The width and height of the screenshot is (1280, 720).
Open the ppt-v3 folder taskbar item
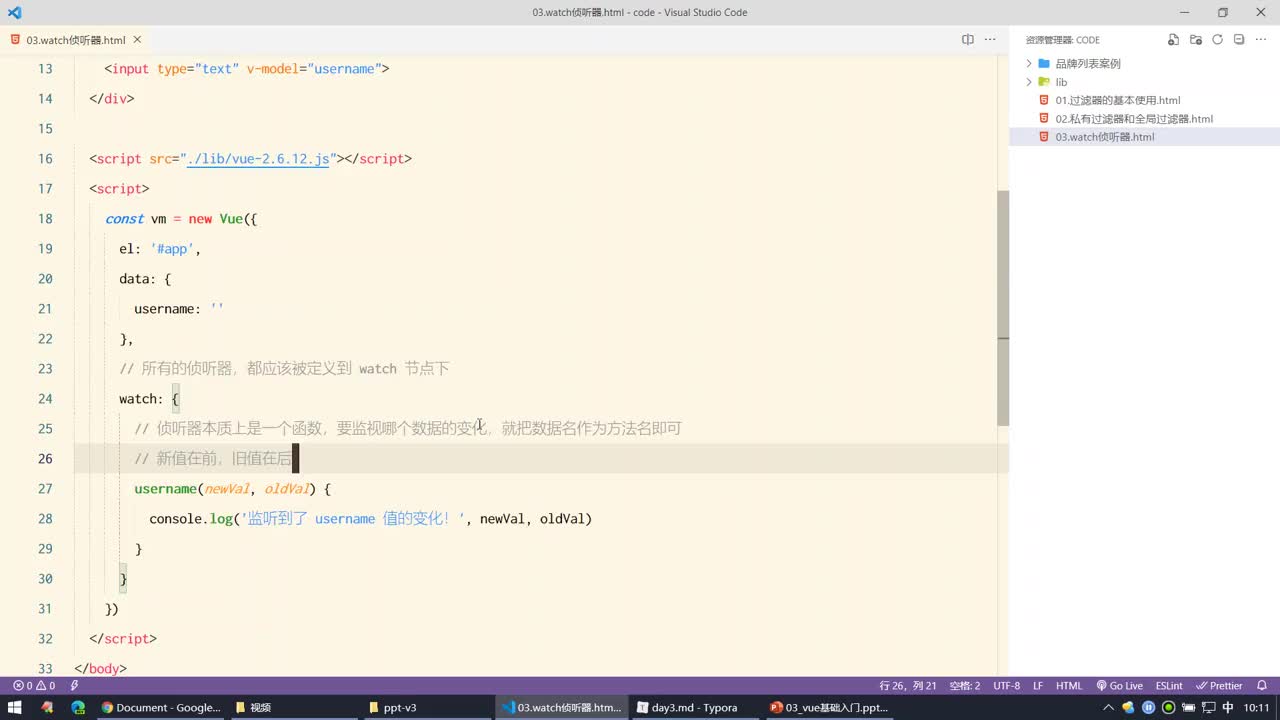click(x=427, y=707)
